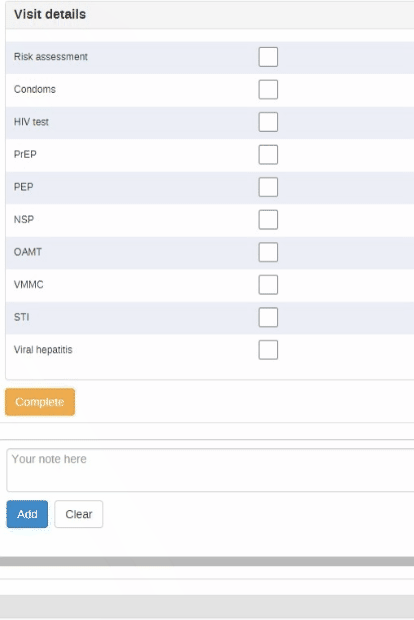
Task: Click the Risk assessment row label
Action: tap(51, 57)
